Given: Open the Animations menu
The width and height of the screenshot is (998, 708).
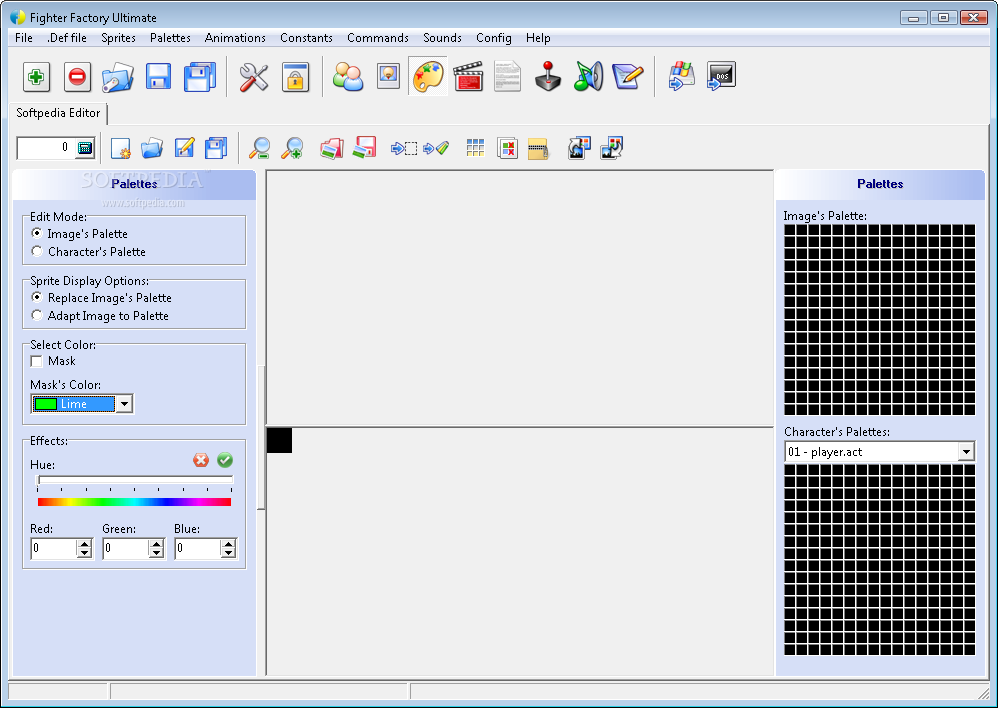Looking at the screenshot, I should (235, 38).
